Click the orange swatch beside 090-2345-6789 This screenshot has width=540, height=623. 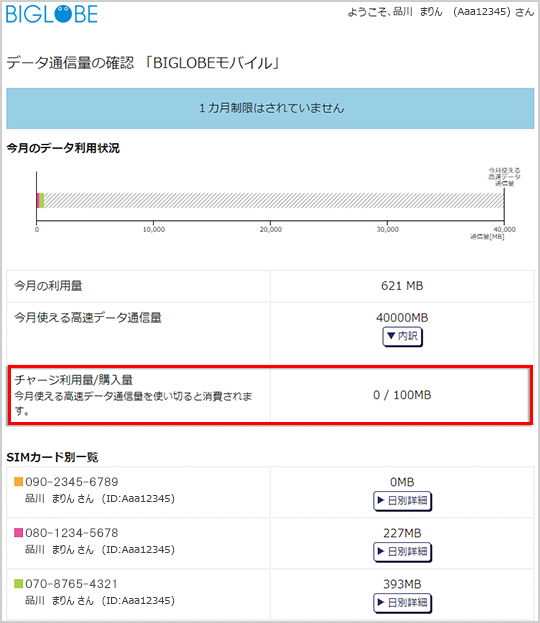click(19, 482)
